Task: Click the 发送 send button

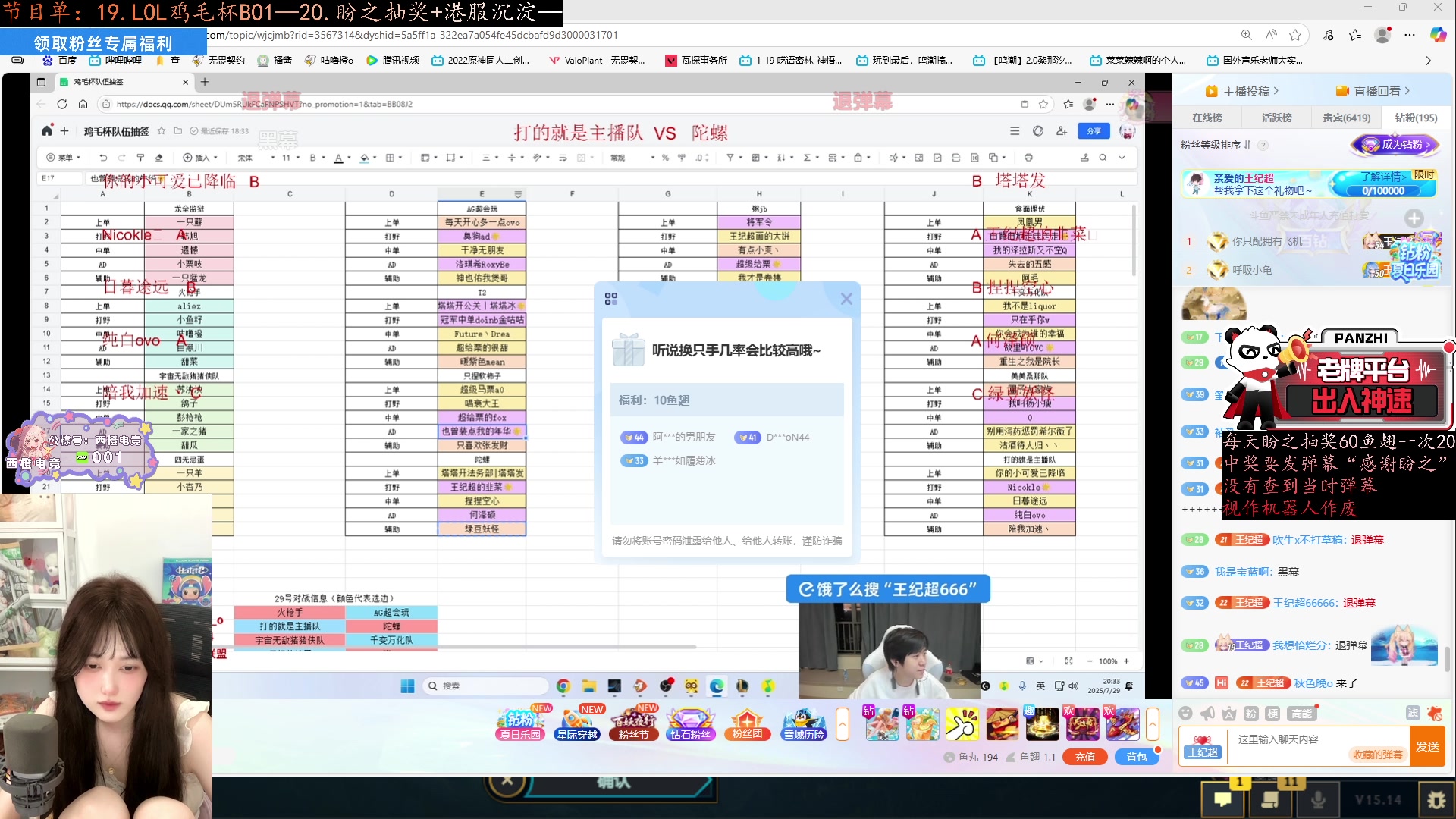Action: [1427, 746]
